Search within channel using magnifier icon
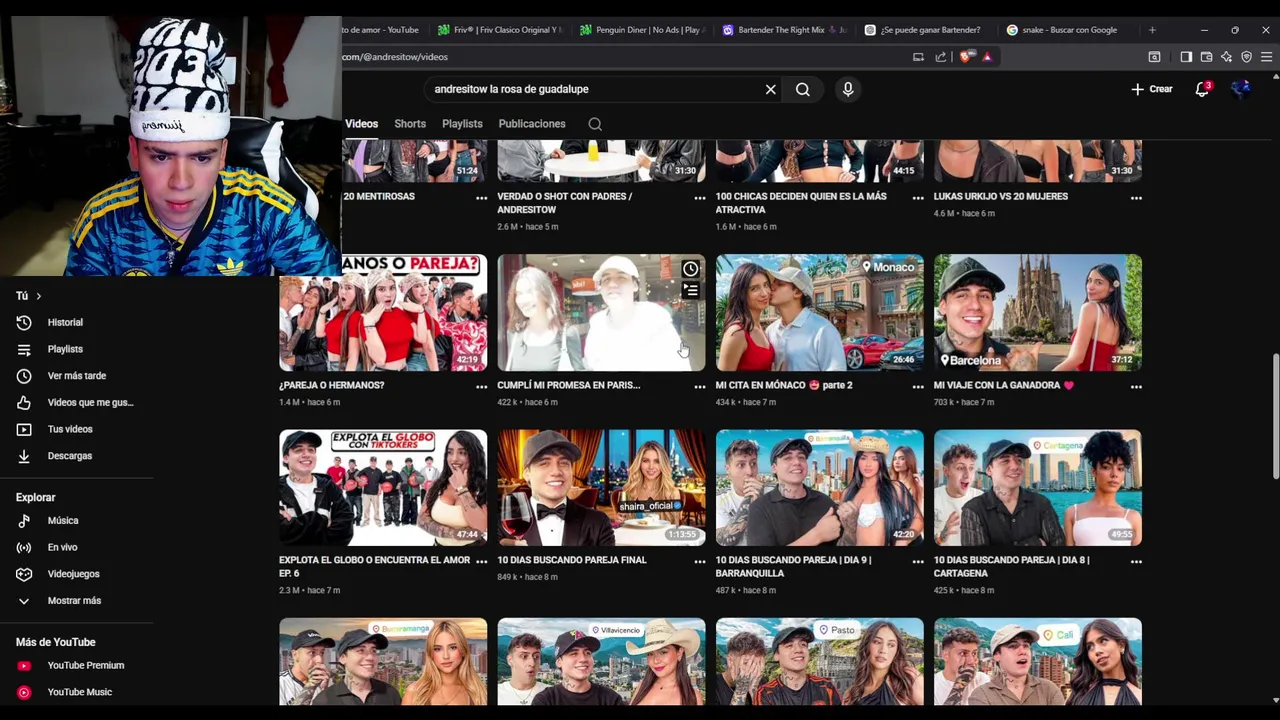The height and width of the screenshot is (720, 1280). (595, 124)
